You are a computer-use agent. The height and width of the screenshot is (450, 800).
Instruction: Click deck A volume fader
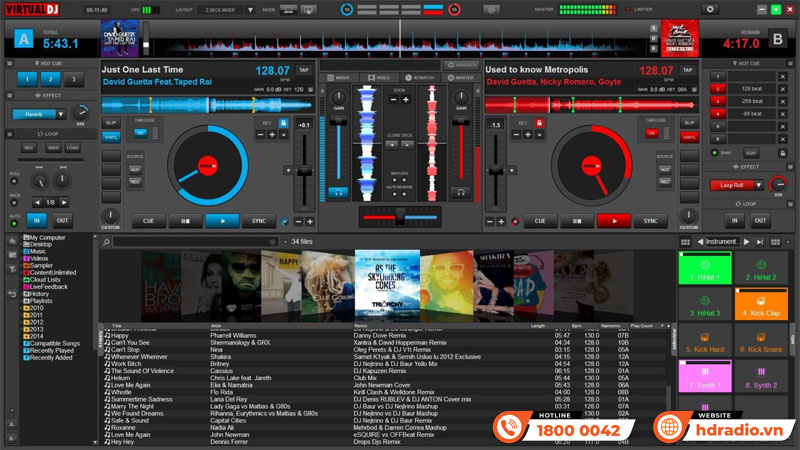[338, 122]
